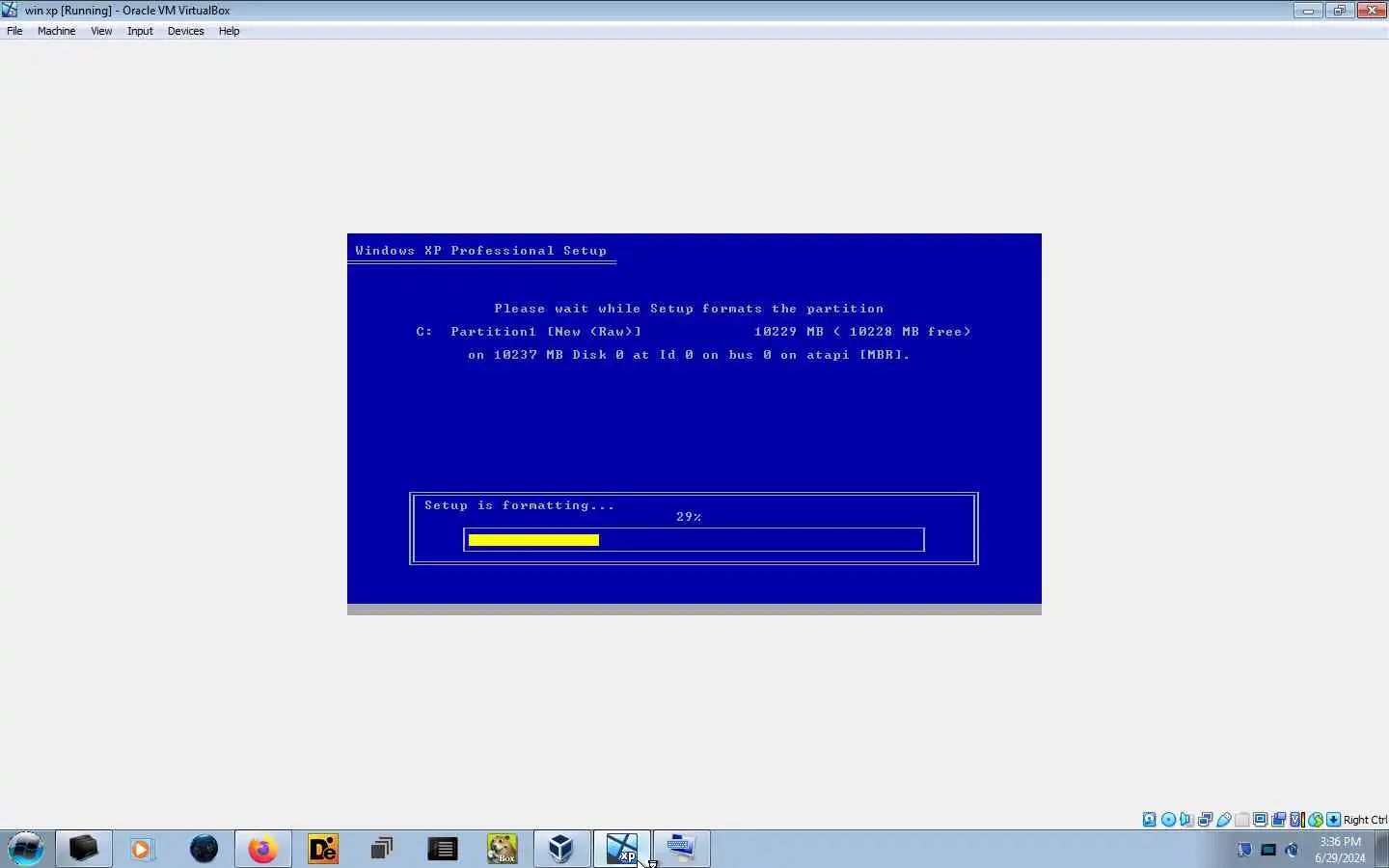Open the Devices menu
Screen dimensions: 1389x868
pyautogui.click(x=185, y=31)
